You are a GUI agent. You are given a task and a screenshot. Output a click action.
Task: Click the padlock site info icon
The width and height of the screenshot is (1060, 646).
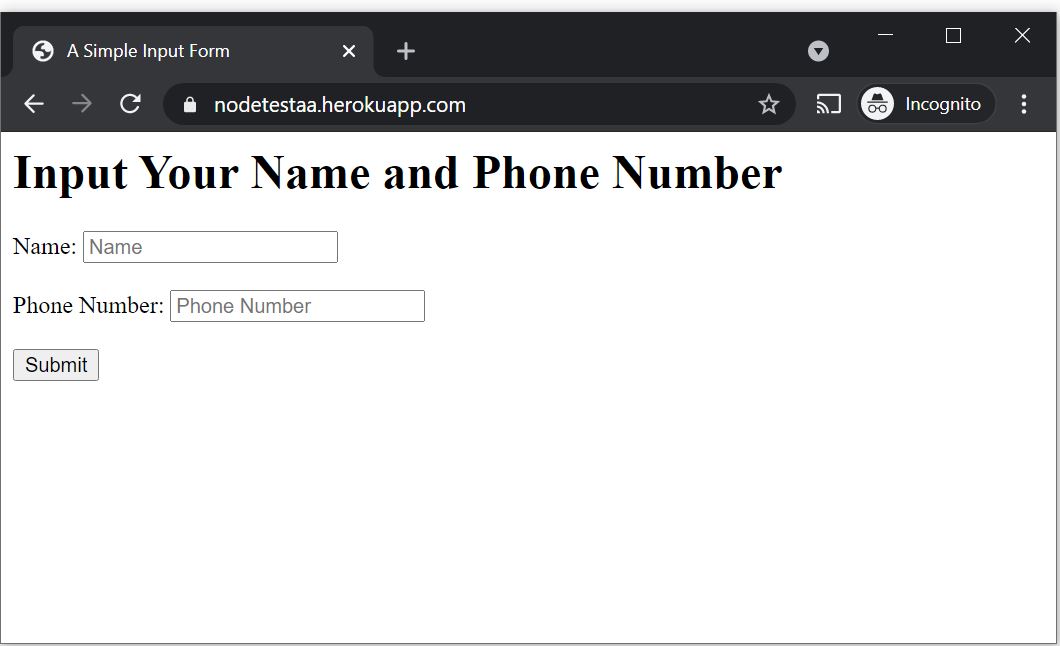click(190, 105)
